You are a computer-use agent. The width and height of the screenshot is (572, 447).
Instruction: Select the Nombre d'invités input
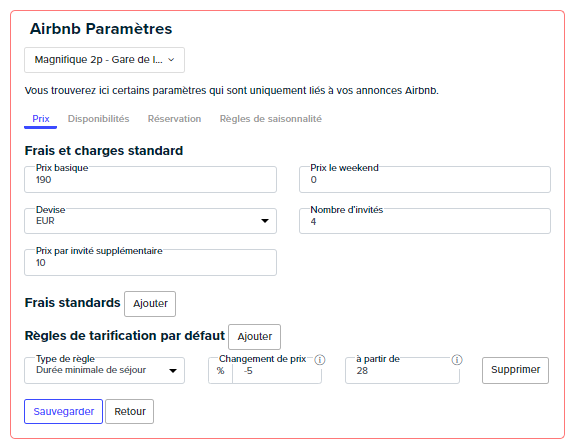(x=425, y=221)
